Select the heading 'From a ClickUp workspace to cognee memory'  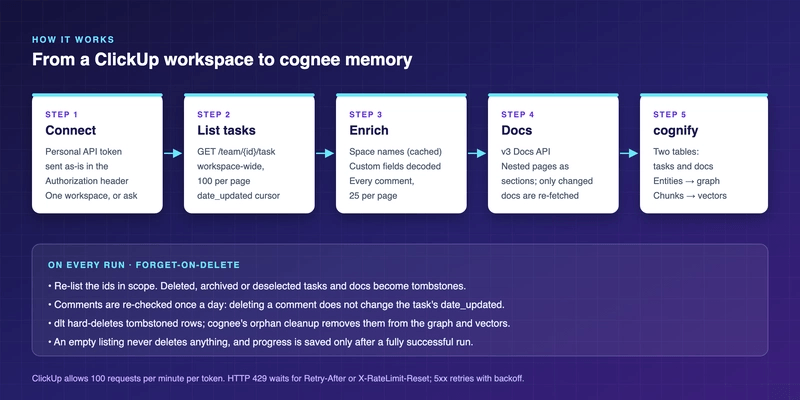pyautogui.click(x=222, y=60)
